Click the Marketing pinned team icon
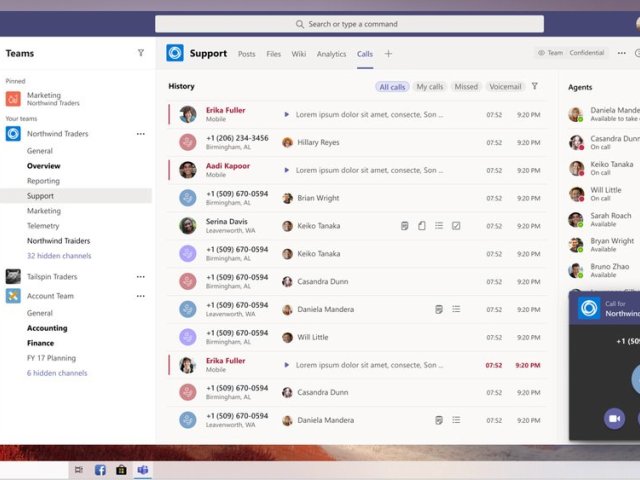 click(x=13, y=99)
